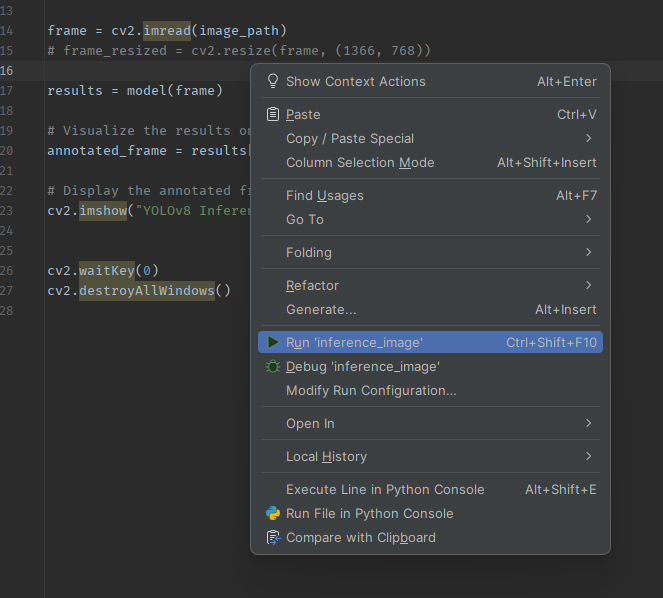Select Find Usages menu entry

[430, 195]
